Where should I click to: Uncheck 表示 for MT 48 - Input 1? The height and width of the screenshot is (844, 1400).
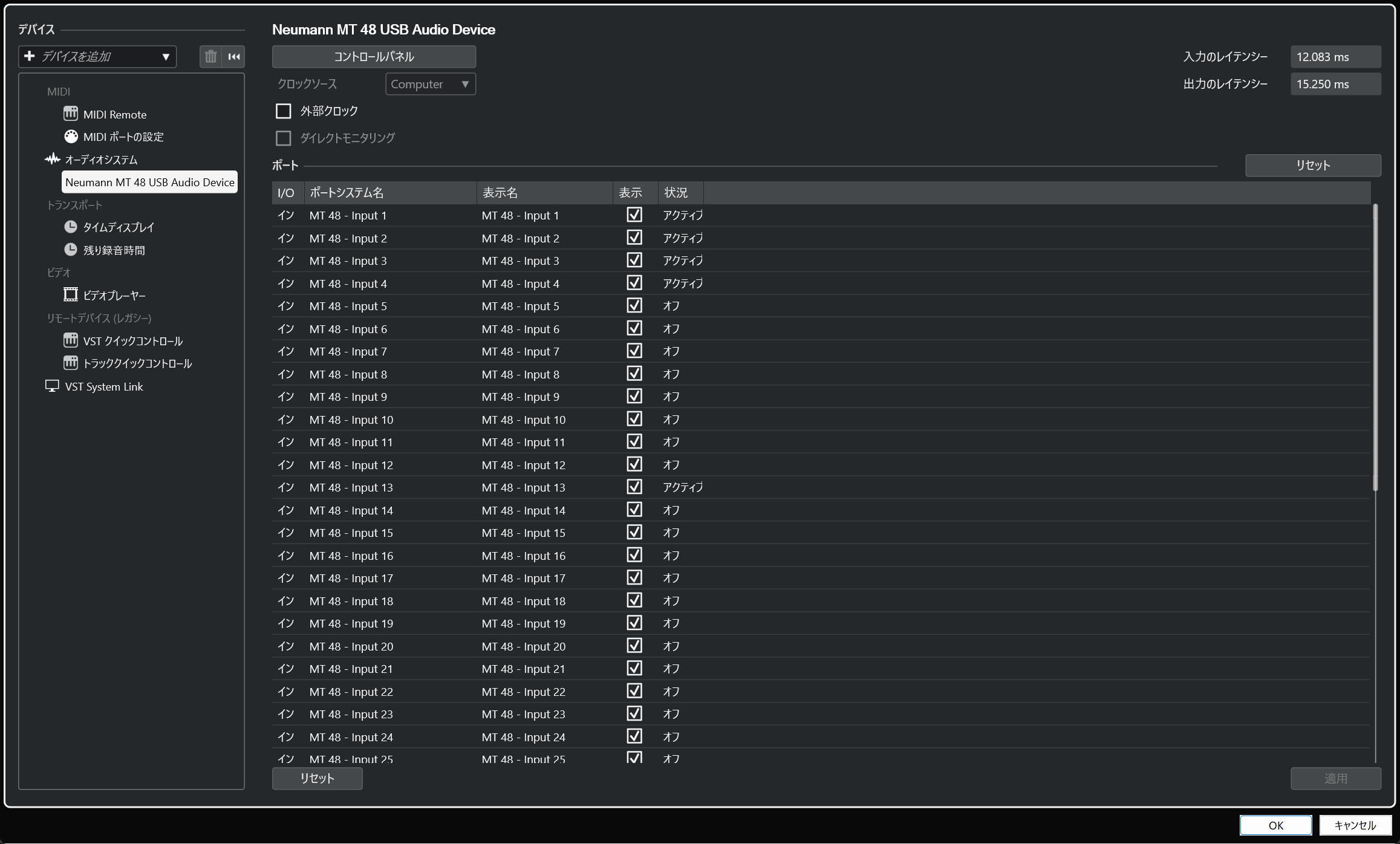pos(634,215)
